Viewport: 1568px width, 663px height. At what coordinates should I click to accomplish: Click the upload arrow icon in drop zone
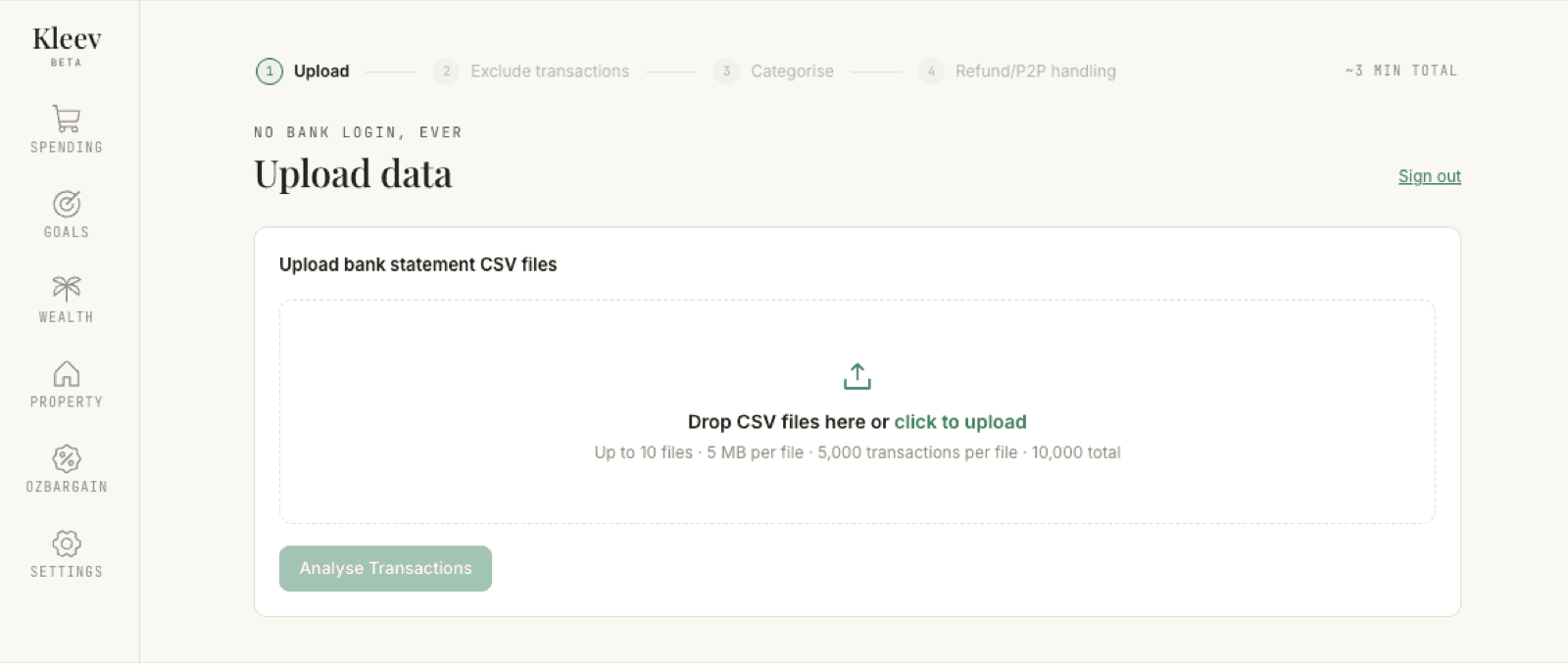pyautogui.click(x=857, y=376)
